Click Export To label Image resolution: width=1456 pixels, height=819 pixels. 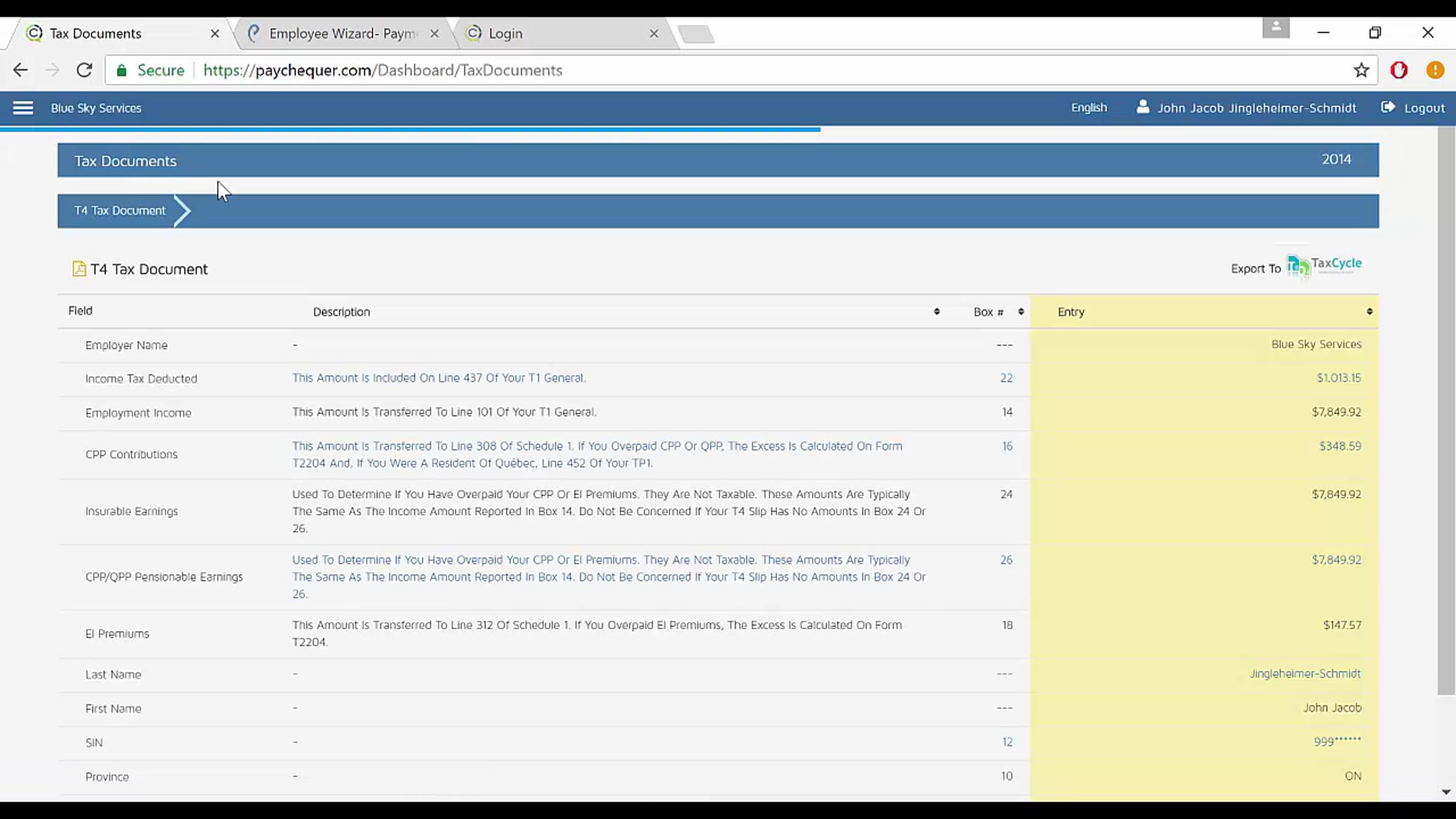tap(1256, 269)
